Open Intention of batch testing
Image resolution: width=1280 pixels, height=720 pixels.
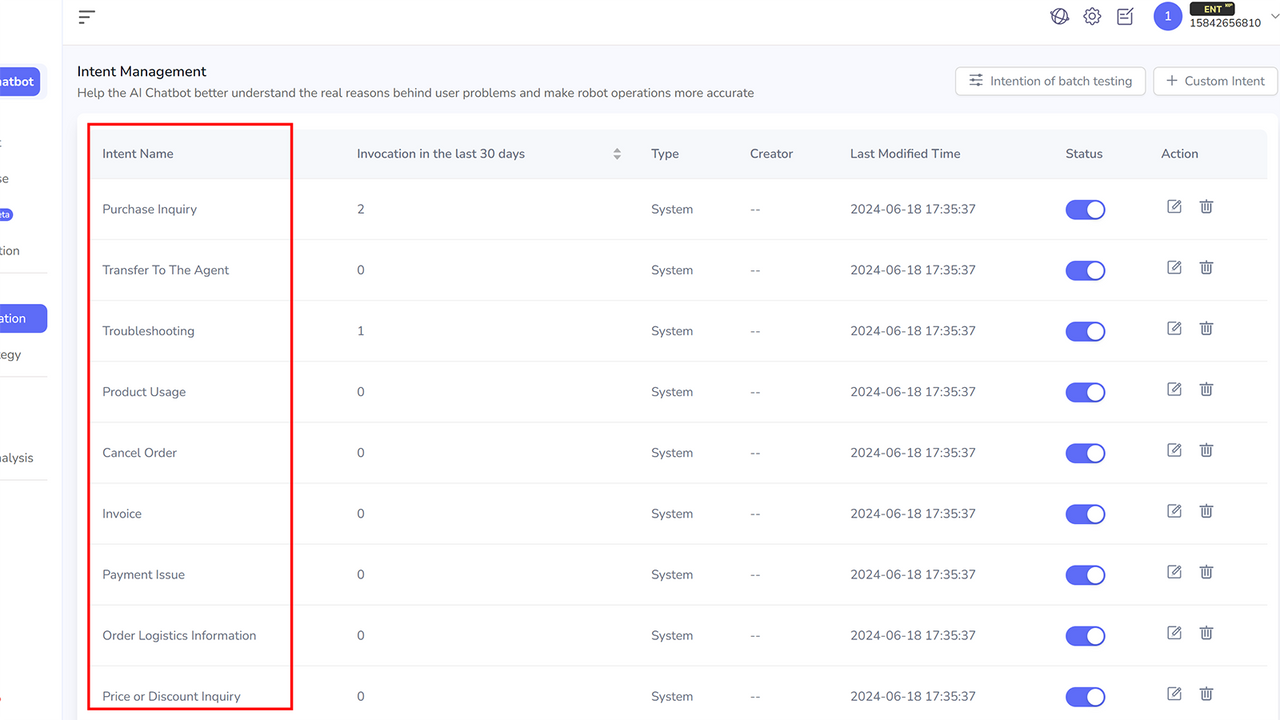[x=1050, y=81]
